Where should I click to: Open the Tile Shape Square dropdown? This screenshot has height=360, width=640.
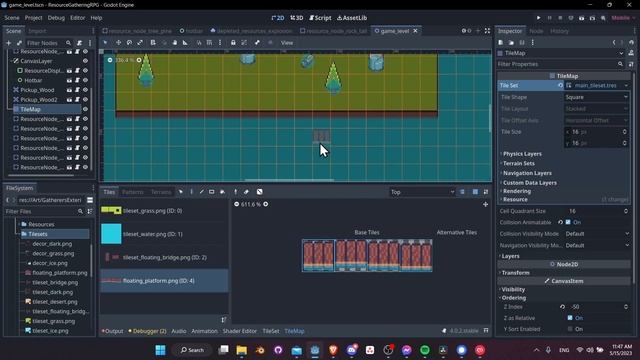(596, 97)
